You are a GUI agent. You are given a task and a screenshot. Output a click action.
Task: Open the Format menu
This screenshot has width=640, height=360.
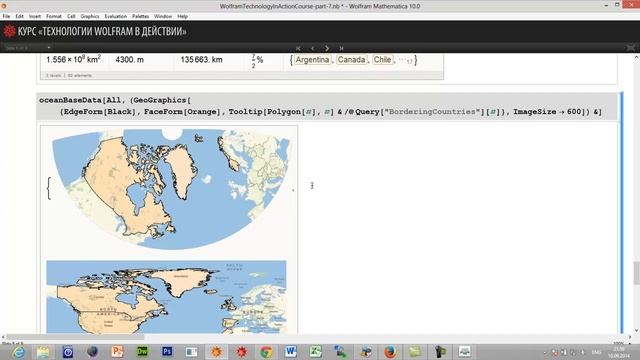click(x=53, y=16)
